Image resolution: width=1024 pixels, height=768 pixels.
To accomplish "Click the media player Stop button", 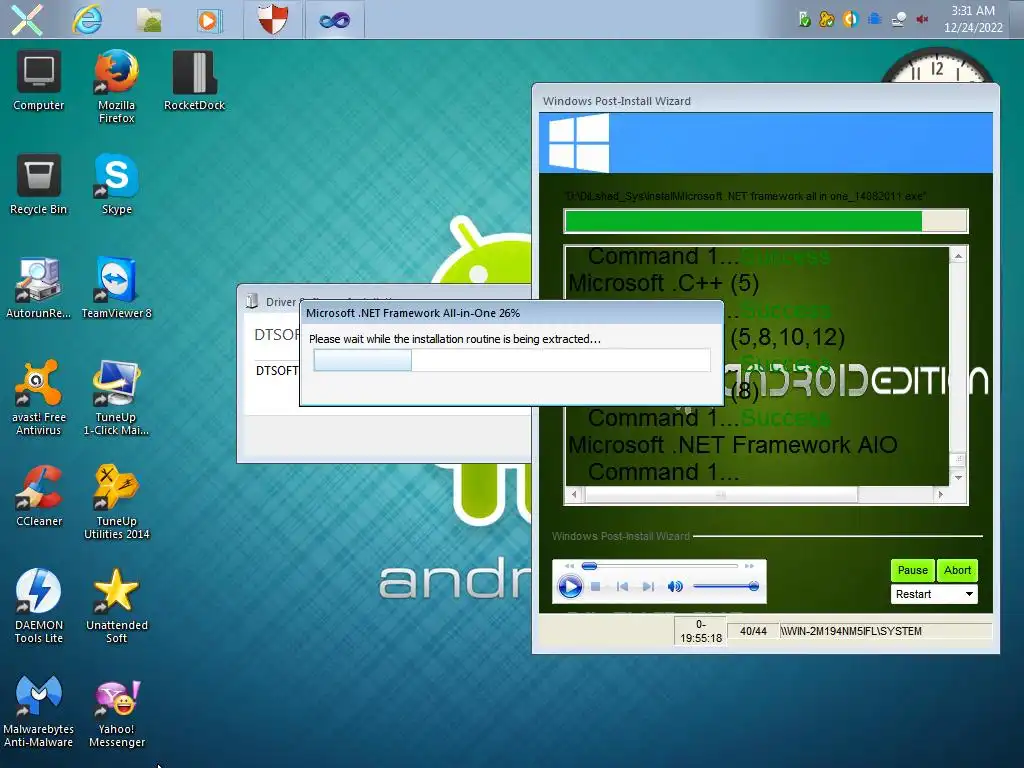I will click(x=596, y=586).
